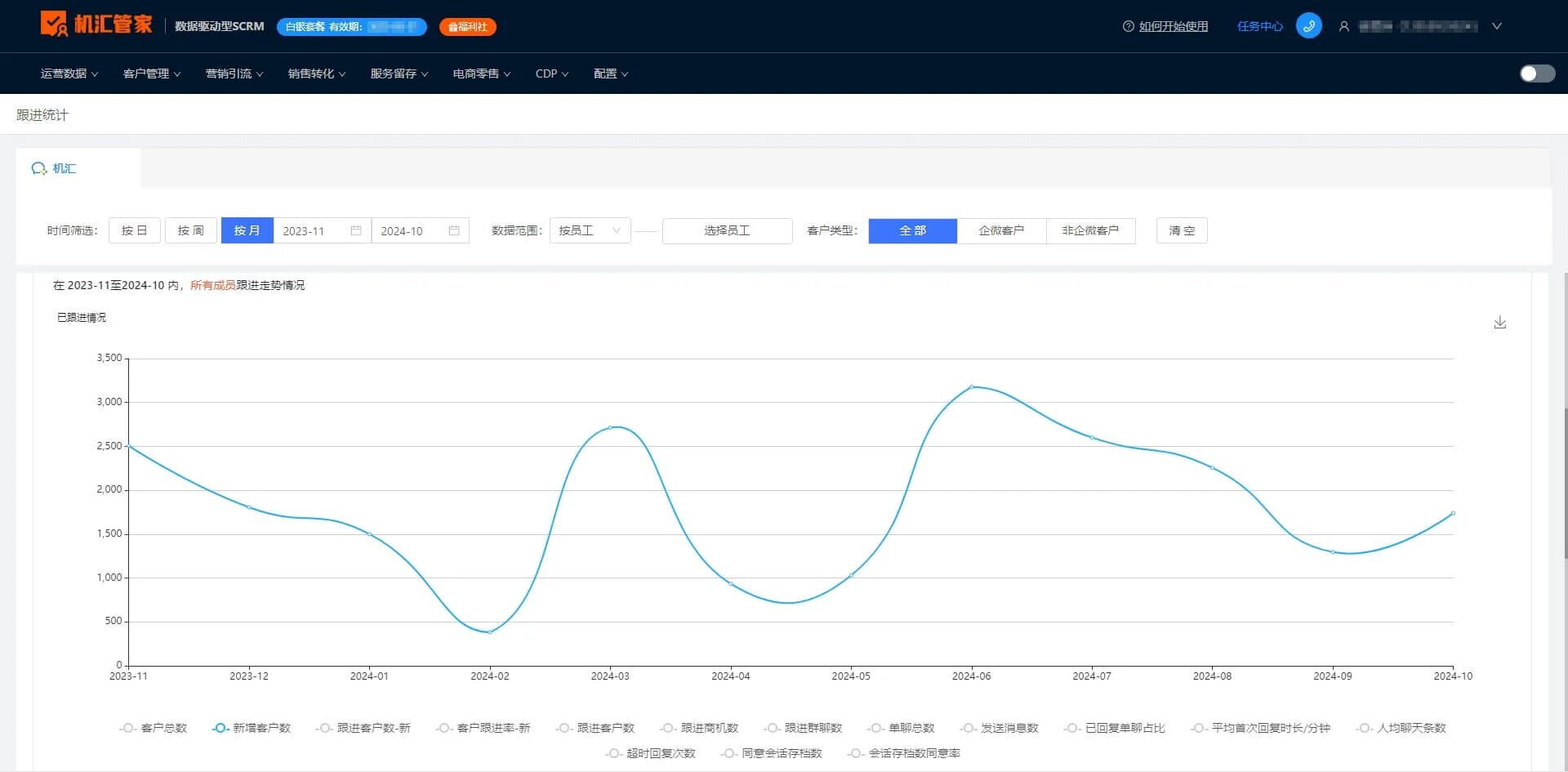Toggle 人均聊天条数 legend series
This screenshot has height=772, width=1568.
pyautogui.click(x=1400, y=728)
